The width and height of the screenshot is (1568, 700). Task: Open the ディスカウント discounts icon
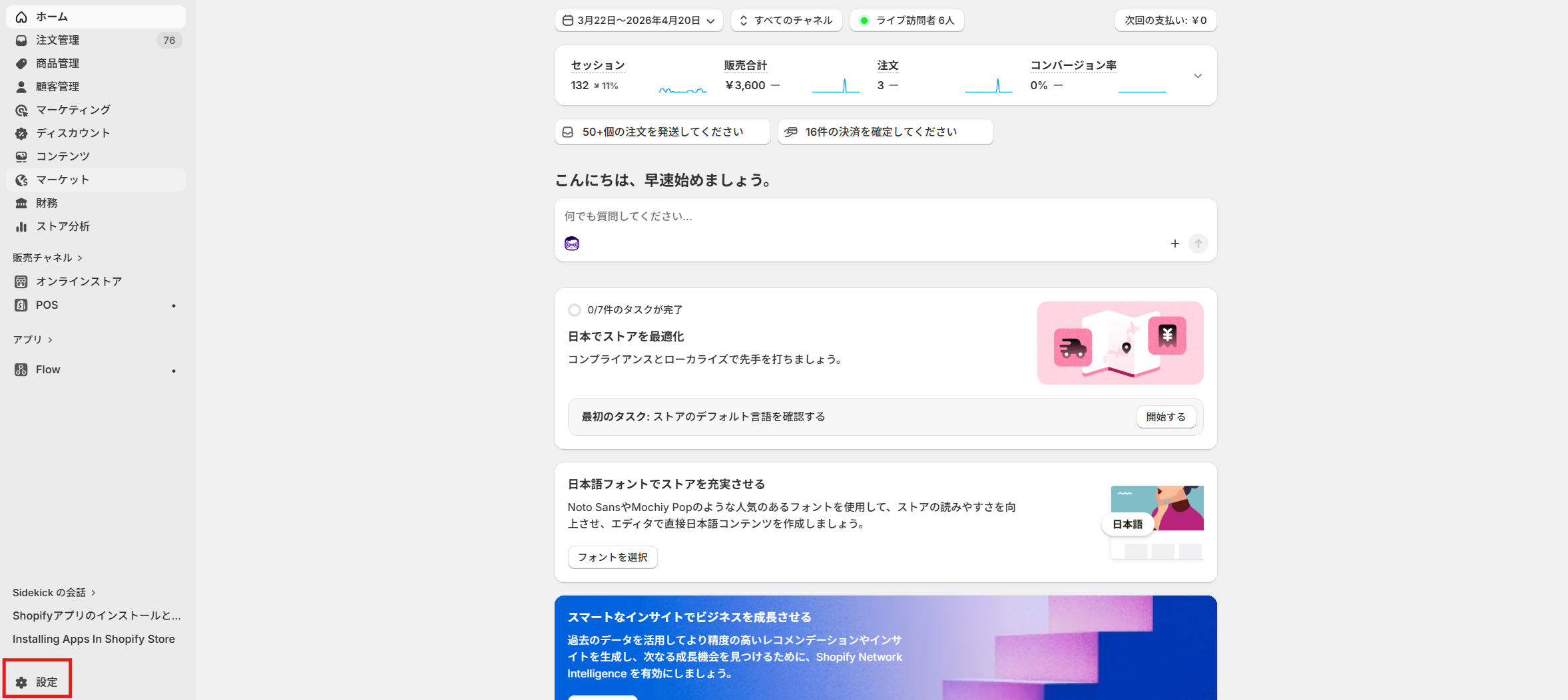(21, 133)
